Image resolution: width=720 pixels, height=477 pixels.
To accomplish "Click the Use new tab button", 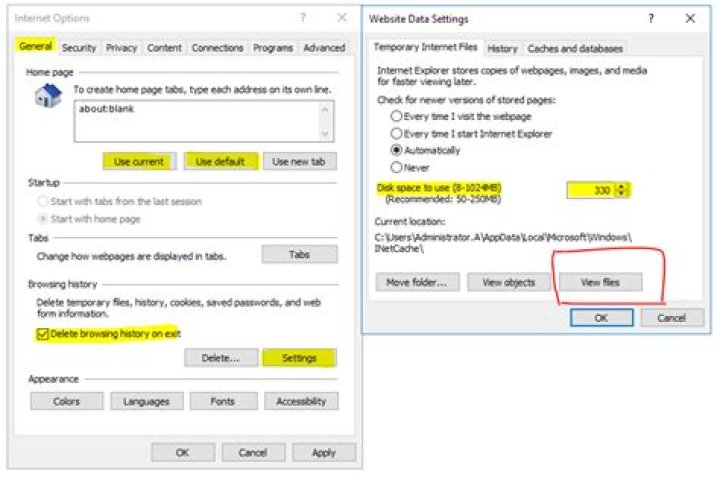I will [299, 162].
